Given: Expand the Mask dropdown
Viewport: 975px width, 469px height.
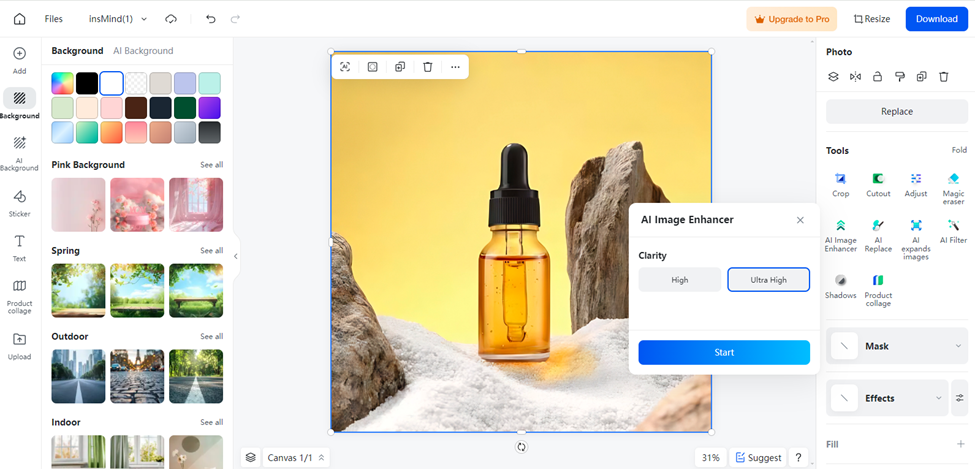Looking at the screenshot, I should point(958,346).
